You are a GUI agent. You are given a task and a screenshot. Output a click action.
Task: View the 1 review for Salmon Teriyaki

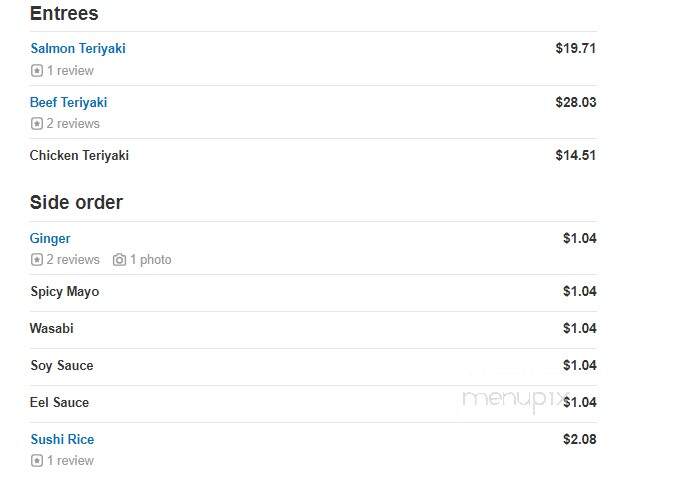pyautogui.click(x=70, y=70)
